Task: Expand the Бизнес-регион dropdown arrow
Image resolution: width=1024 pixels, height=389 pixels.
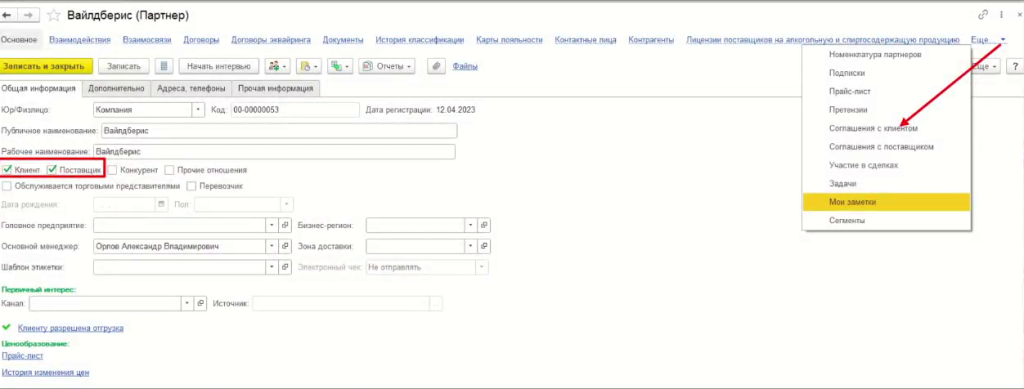Action: tap(472, 225)
